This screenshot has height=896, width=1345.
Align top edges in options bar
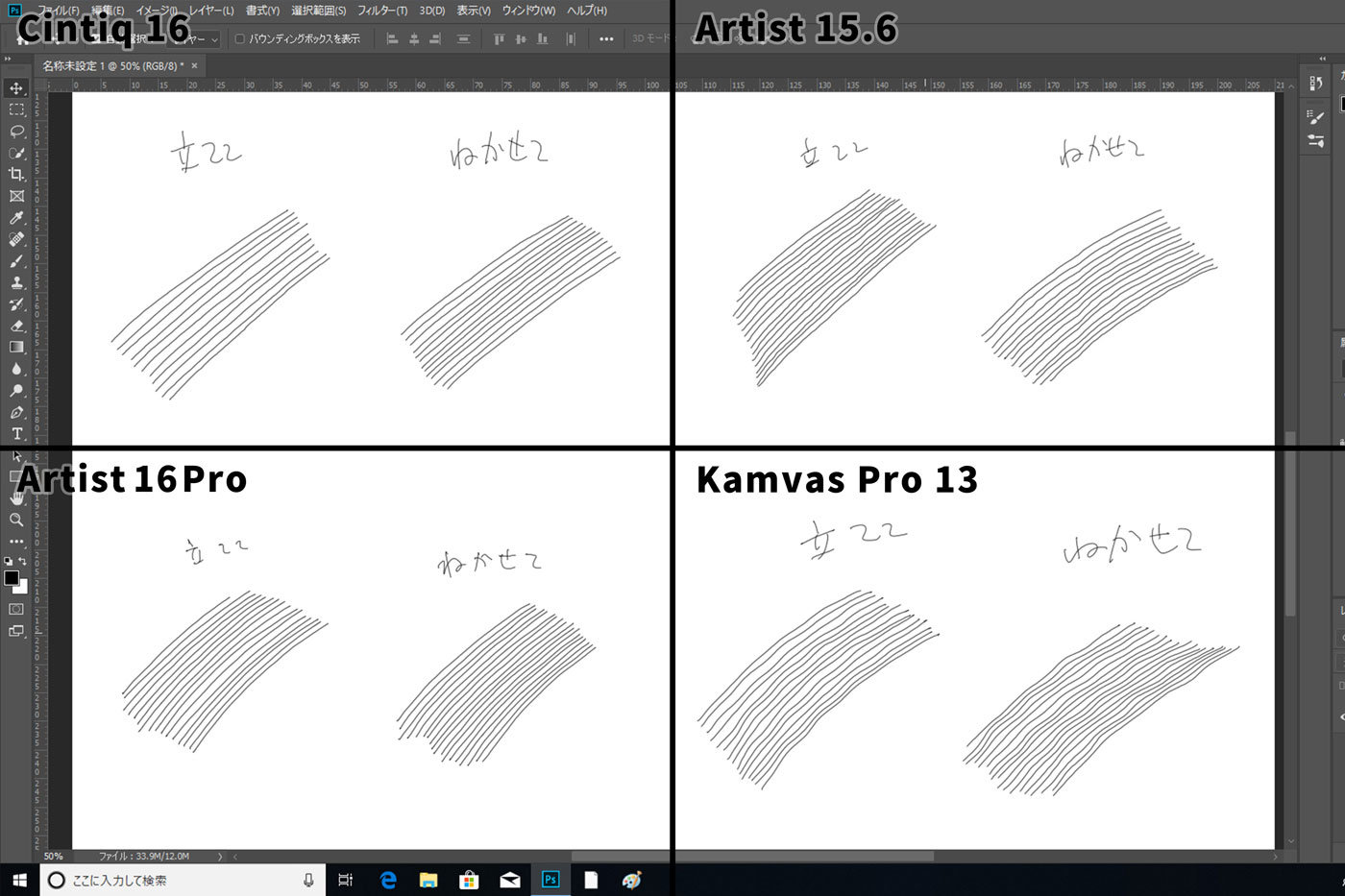tap(499, 39)
